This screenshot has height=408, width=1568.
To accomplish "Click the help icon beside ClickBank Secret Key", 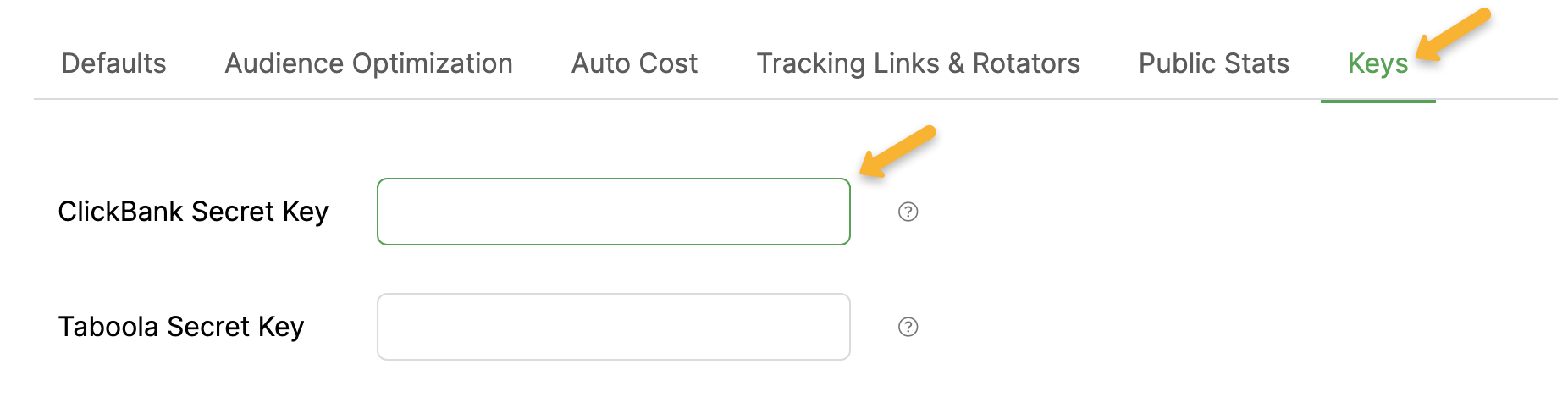I will click(x=908, y=212).
